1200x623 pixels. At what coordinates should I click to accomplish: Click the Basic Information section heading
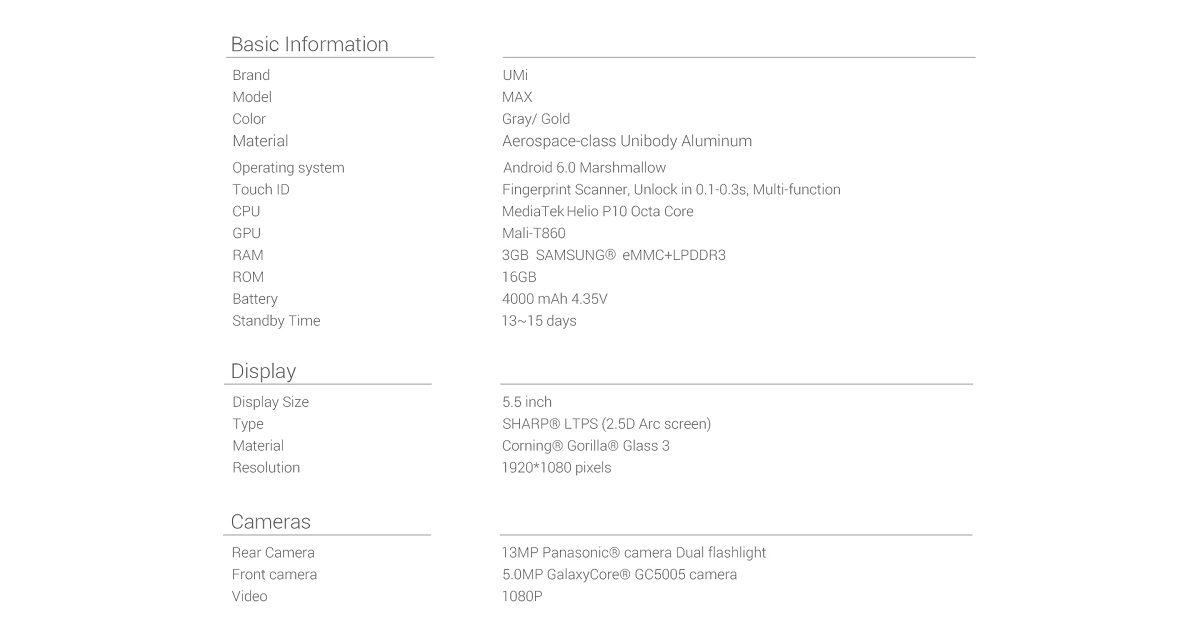click(x=309, y=44)
